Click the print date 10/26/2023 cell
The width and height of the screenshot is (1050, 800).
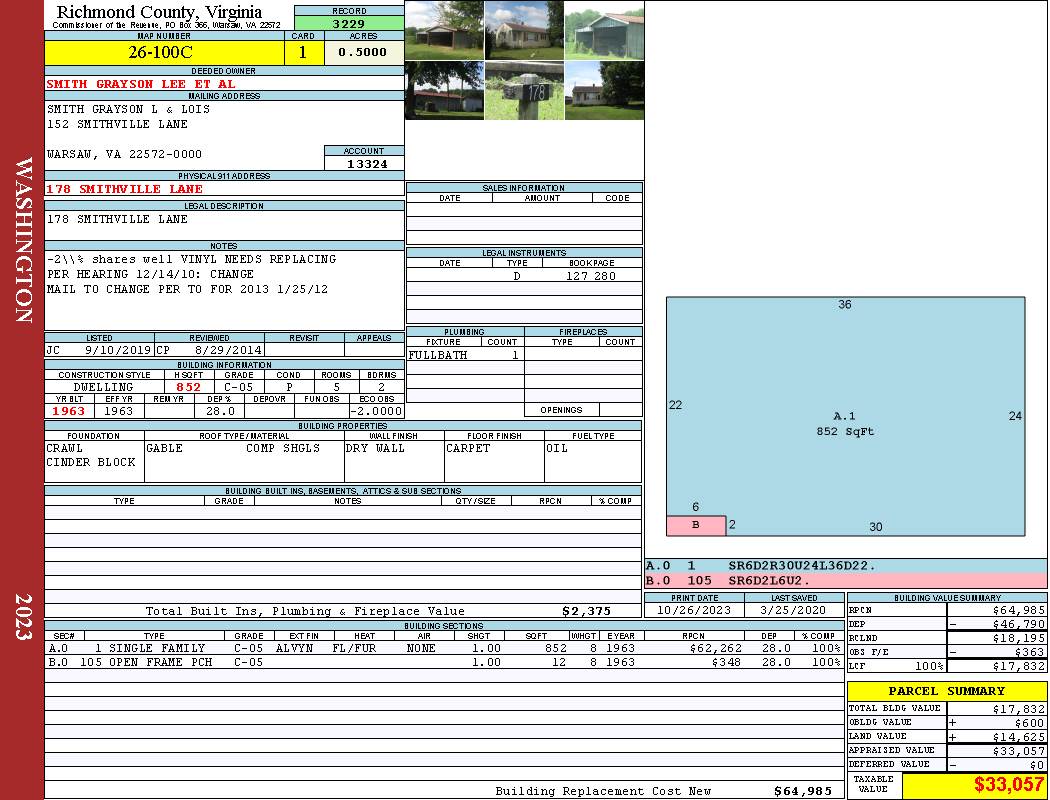695,610
